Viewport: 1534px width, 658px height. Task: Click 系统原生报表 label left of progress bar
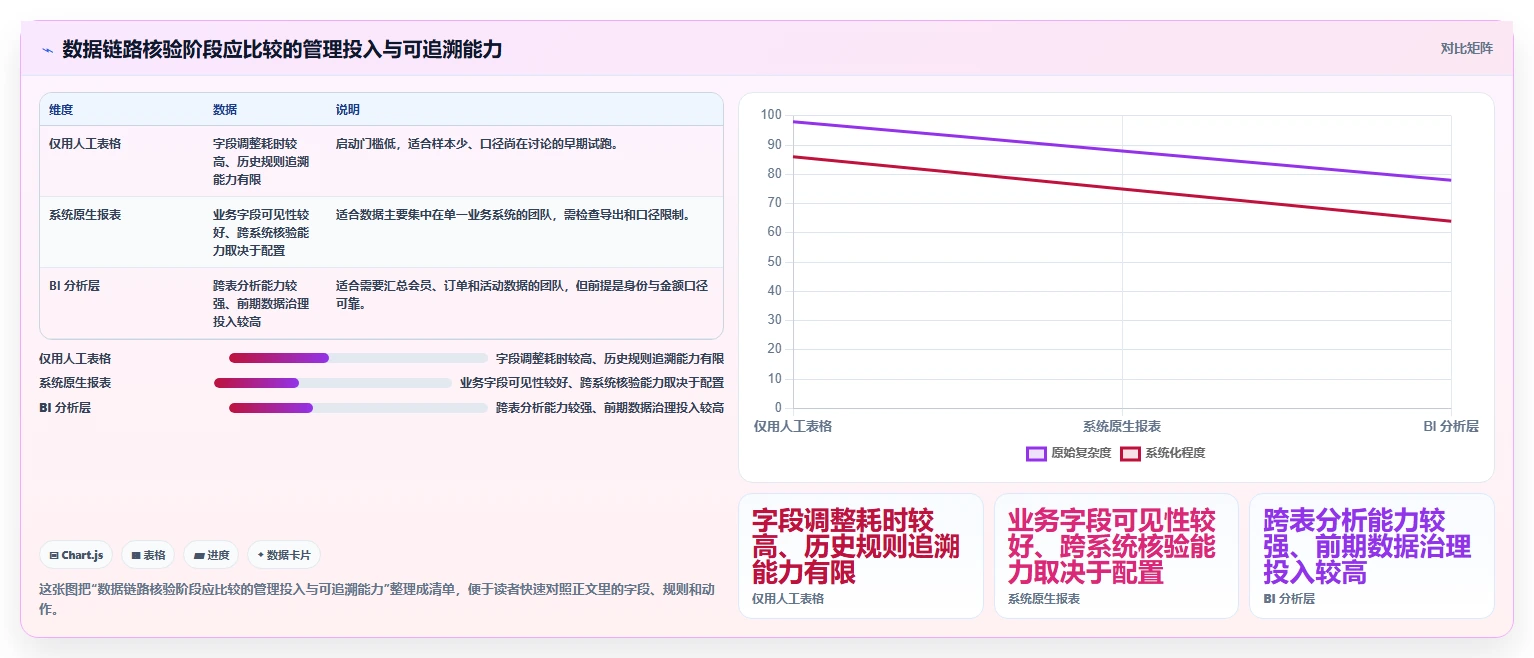pyautogui.click(x=75, y=383)
